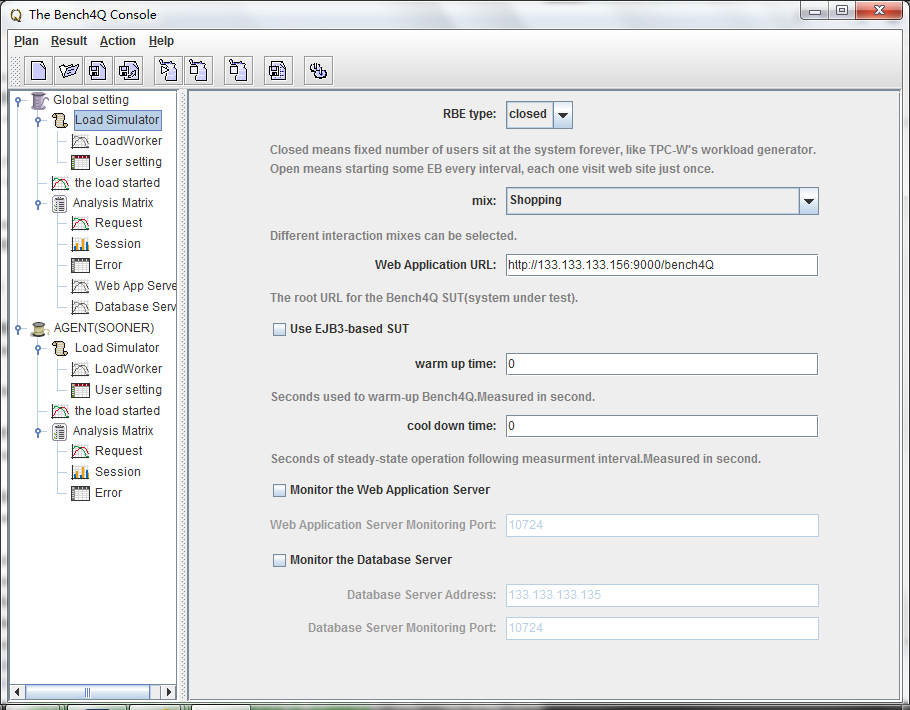The height and width of the screenshot is (710, 910).
Task: Click the Start toolbar icon with play triangle
Action: [168, 71]
